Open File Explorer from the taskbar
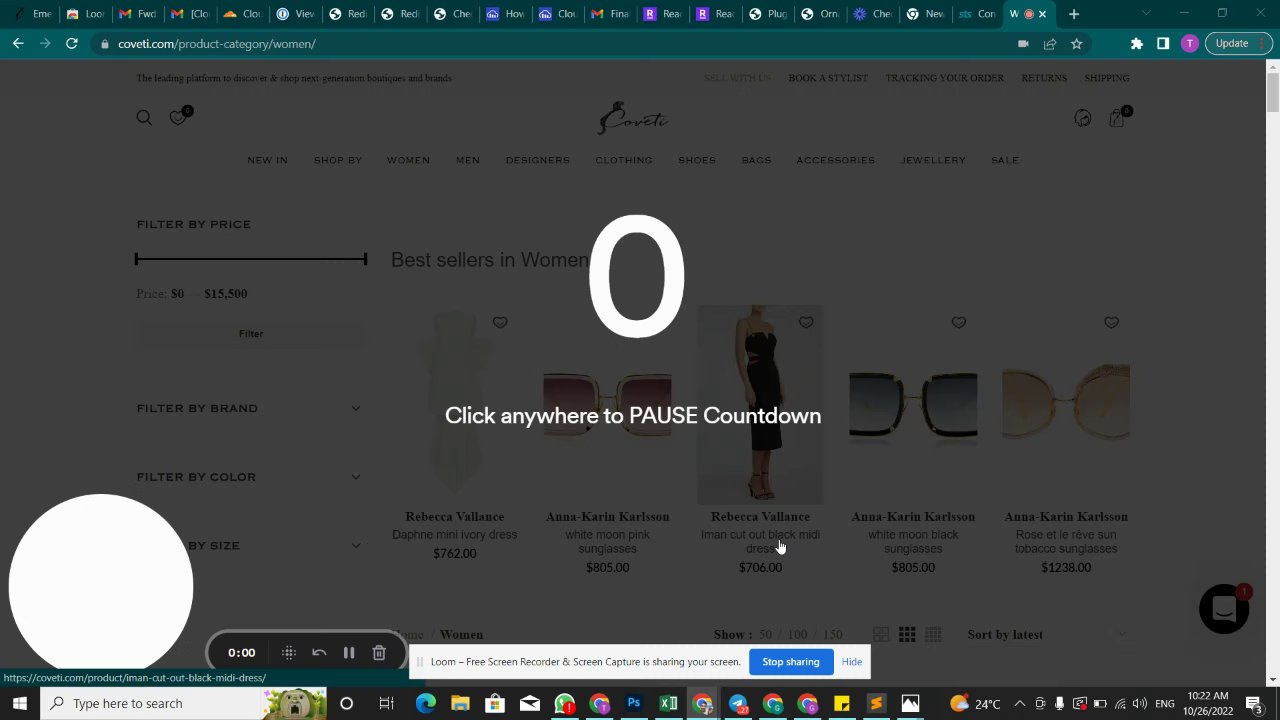 [x=460, y=703]
